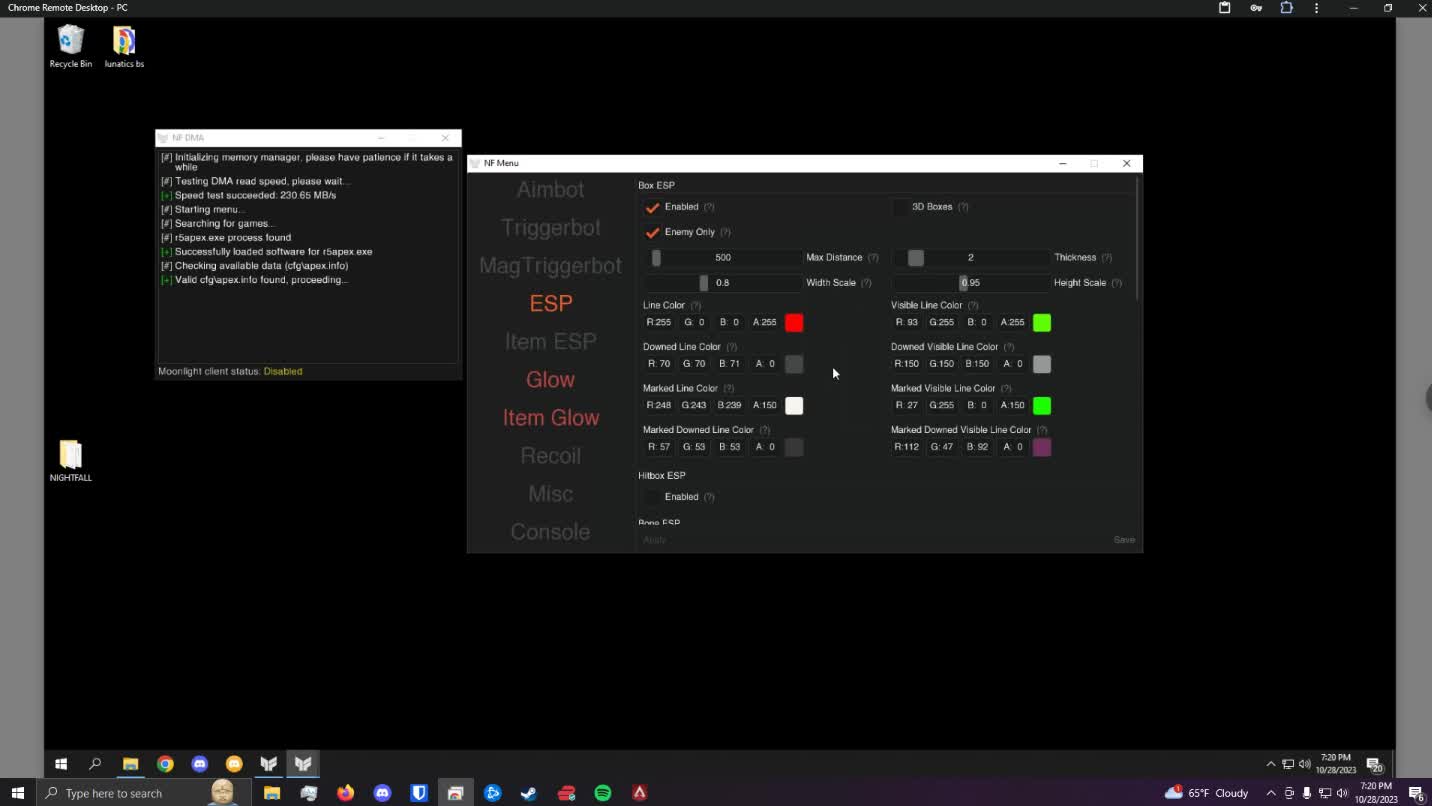The width and height of the screenshot is (1432, 806).
Task: Open the Item Glow section
Action: [550, 417]
